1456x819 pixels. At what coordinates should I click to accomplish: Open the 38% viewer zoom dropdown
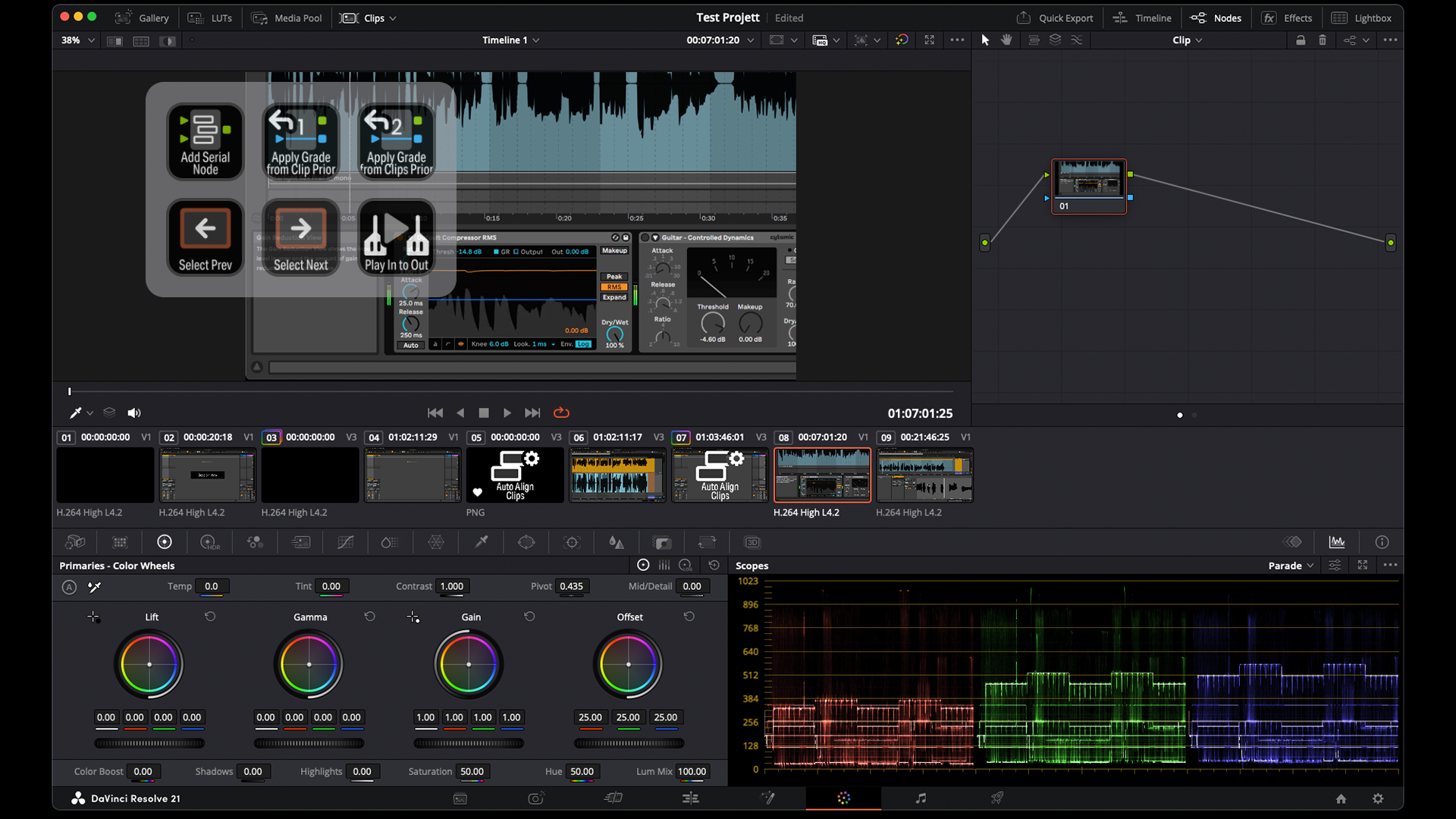pyautogui.click(x=78, y=40)
